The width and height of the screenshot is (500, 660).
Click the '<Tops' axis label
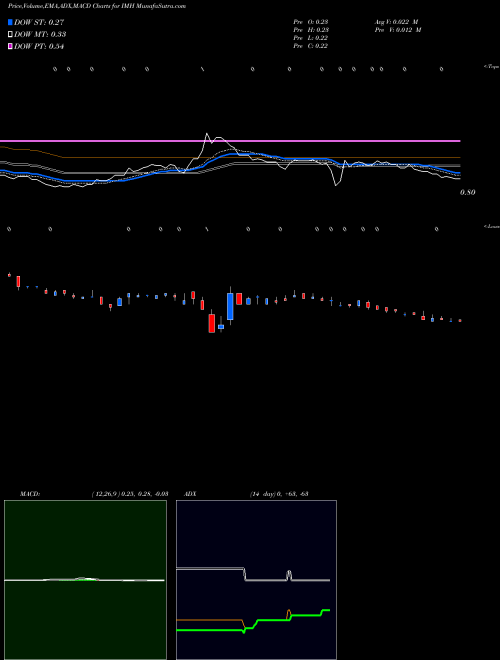[x=492, y=67]
